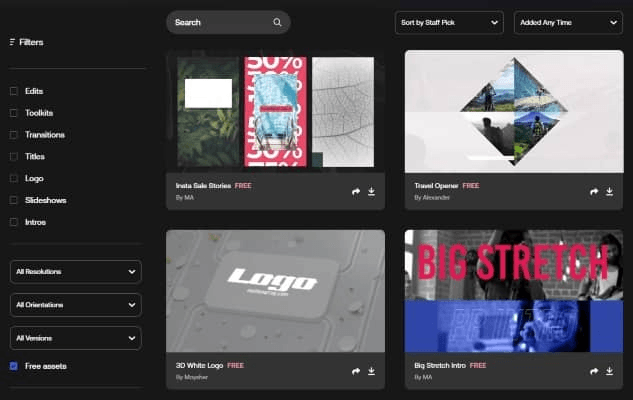Enable the Titles filter
Image resolution: width=633 pixels, height=400 pixels.
14,157
